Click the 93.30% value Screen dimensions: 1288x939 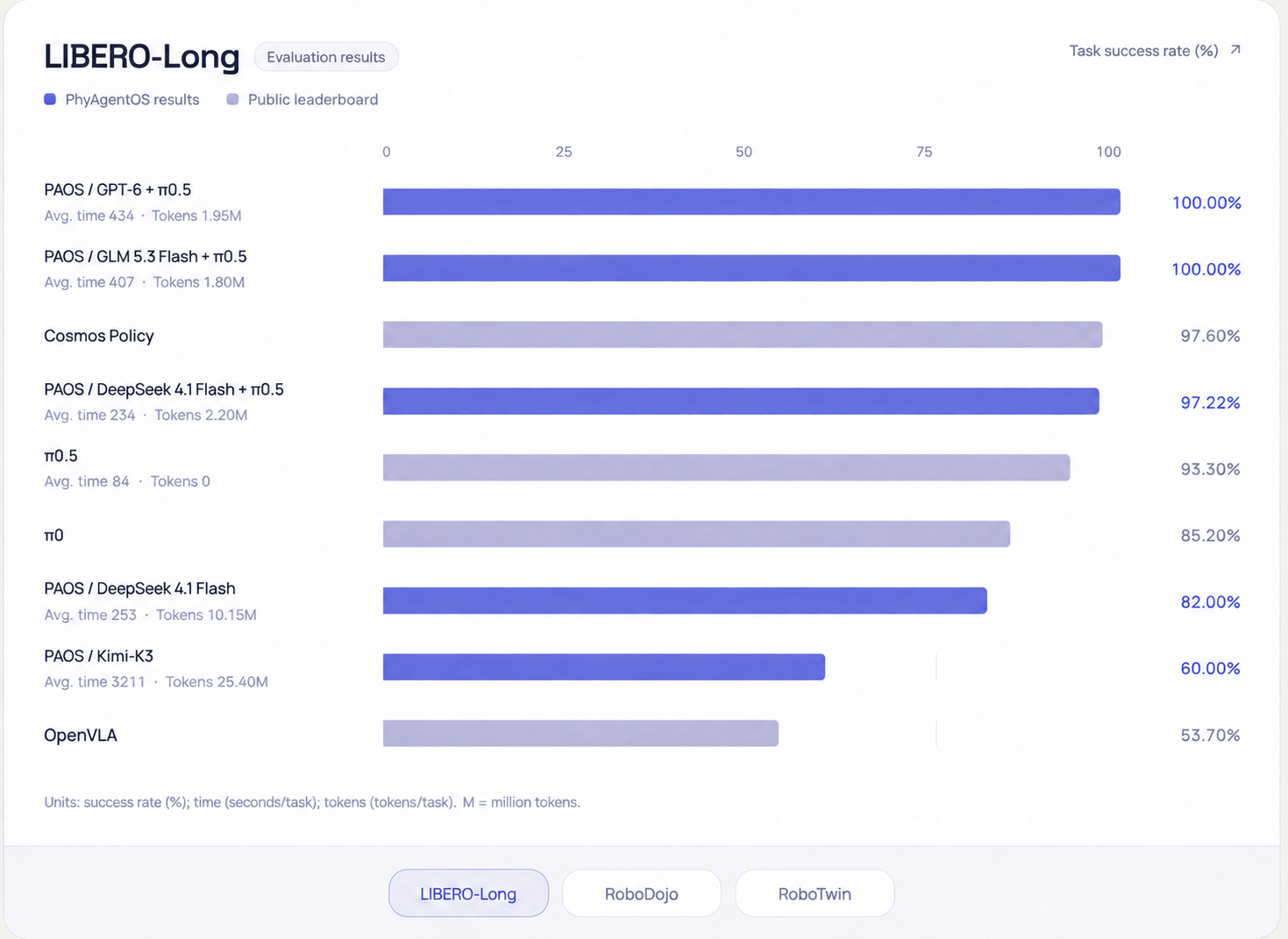[x=1210, y=469]
